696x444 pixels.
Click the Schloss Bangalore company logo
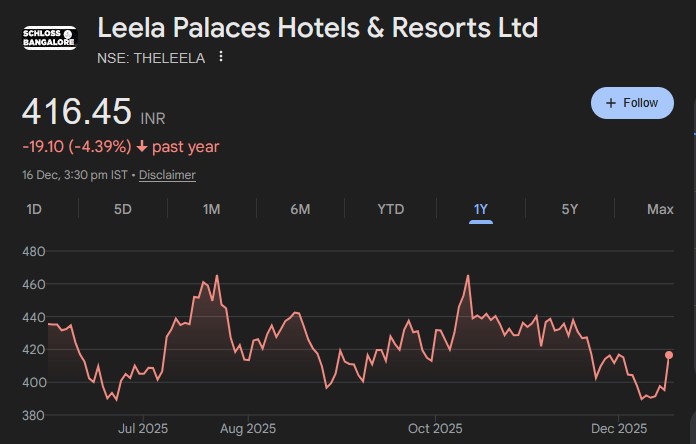[47, 41]
